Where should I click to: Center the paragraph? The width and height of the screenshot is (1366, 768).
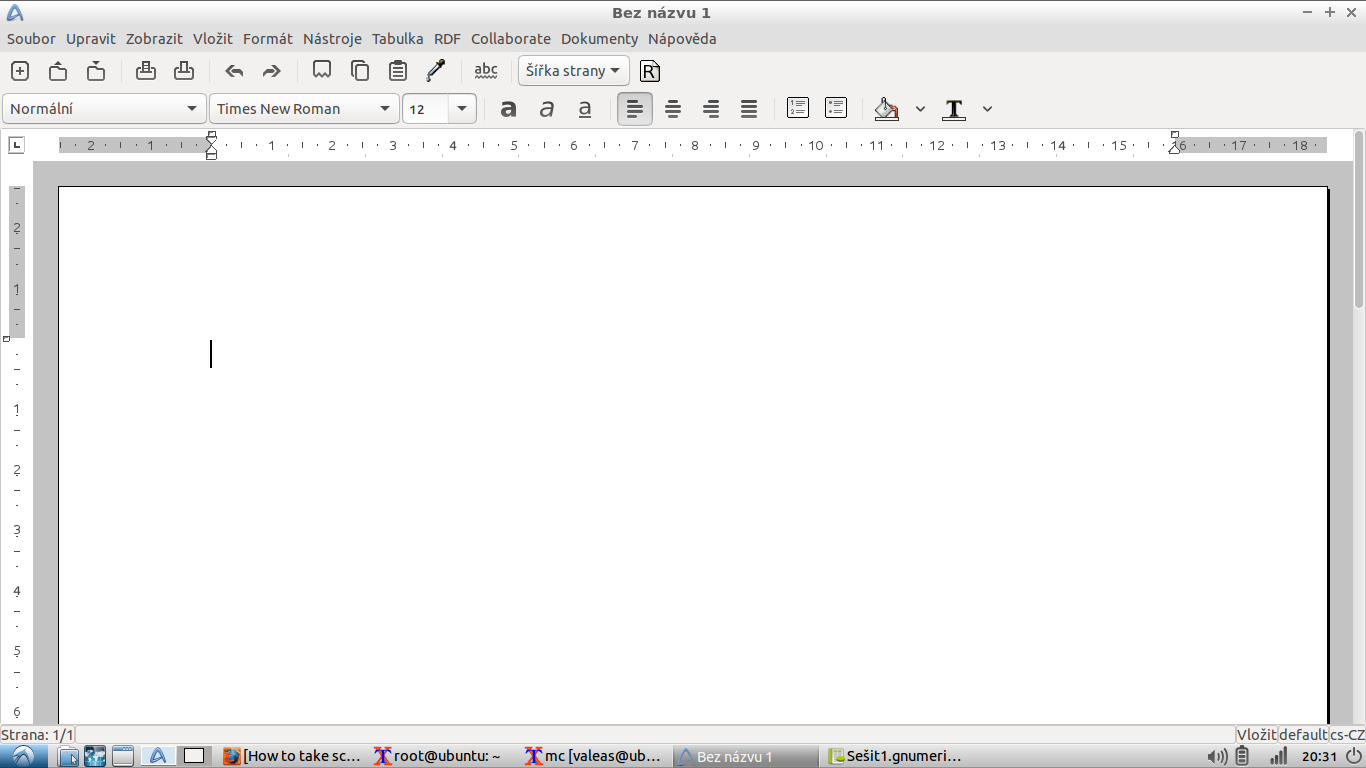[x=673, y=109]
